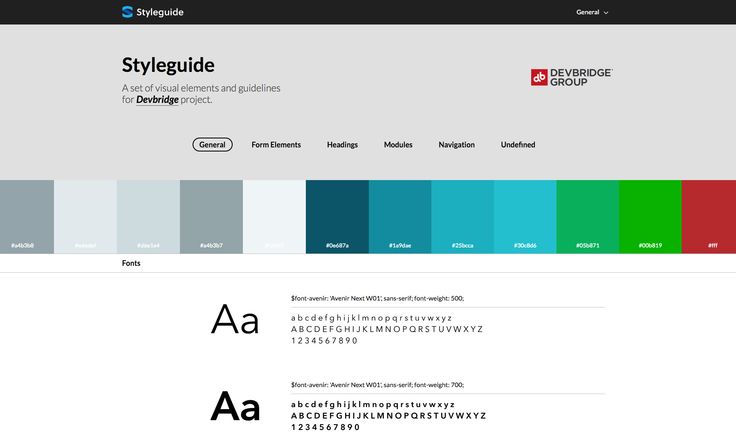Click the Devbridge Group logo
Viewport: 736px width, 441px height.
pos(572,77)
